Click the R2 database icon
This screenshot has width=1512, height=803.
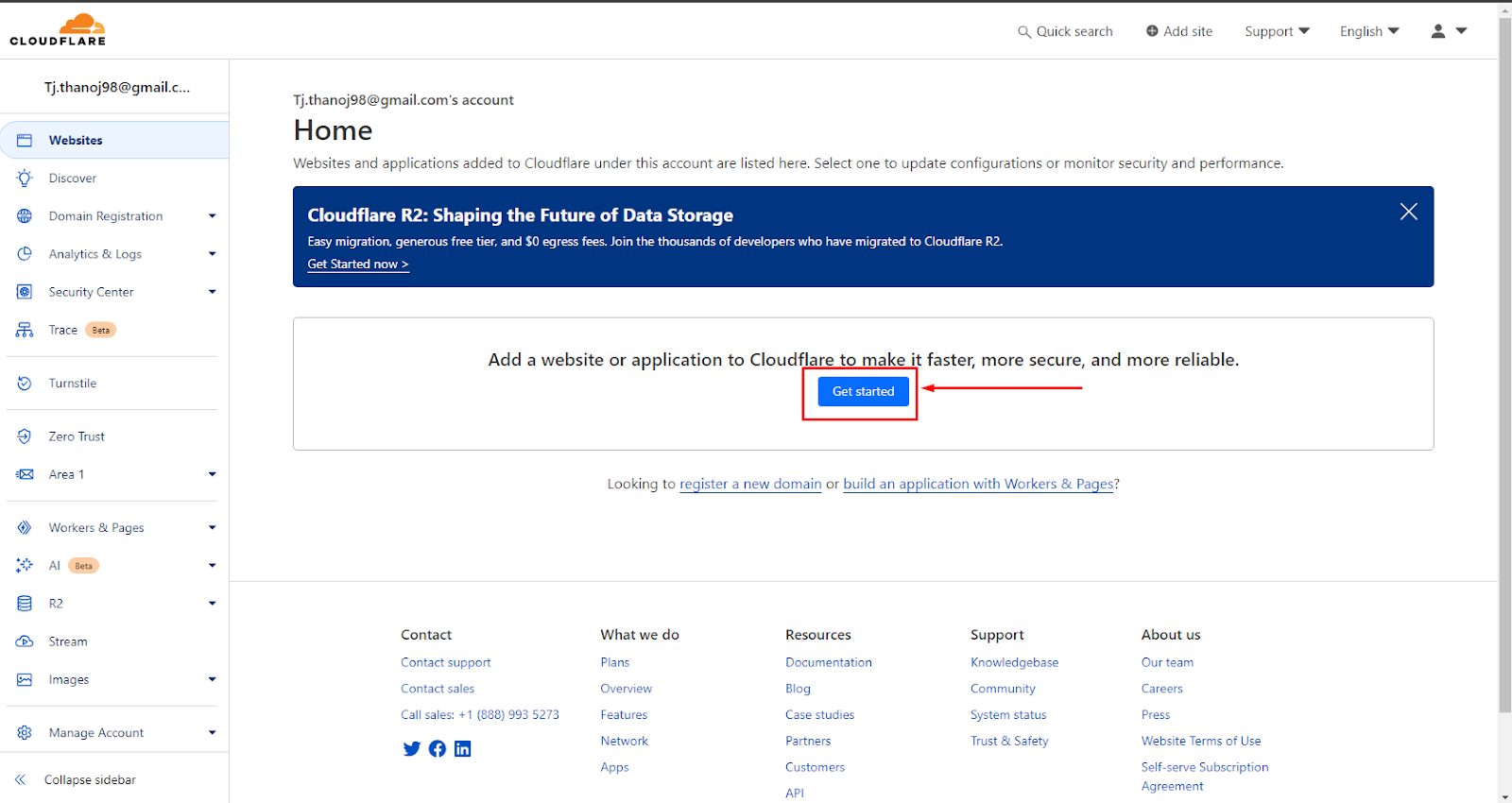click(x=25, y=604)
